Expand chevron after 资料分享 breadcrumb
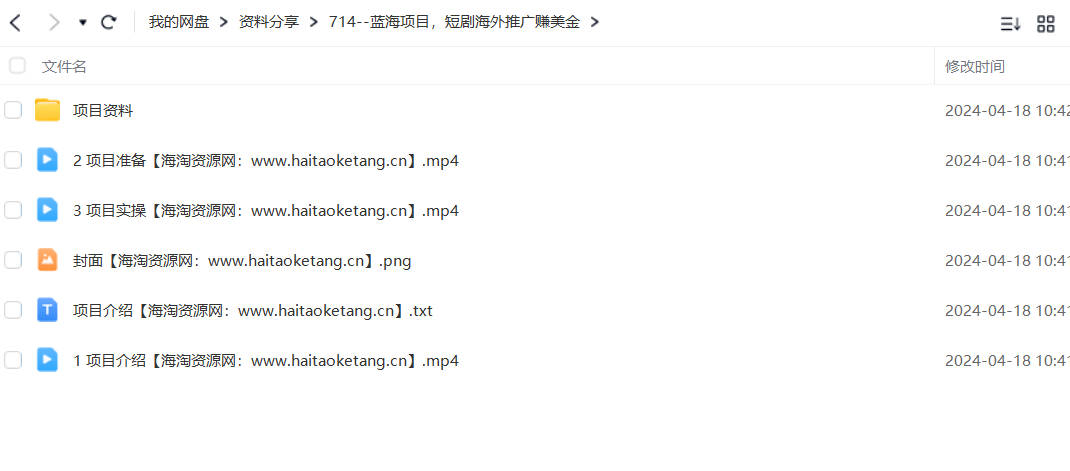Viewport: 1070px width, 471px height. [x=314, y=23]
